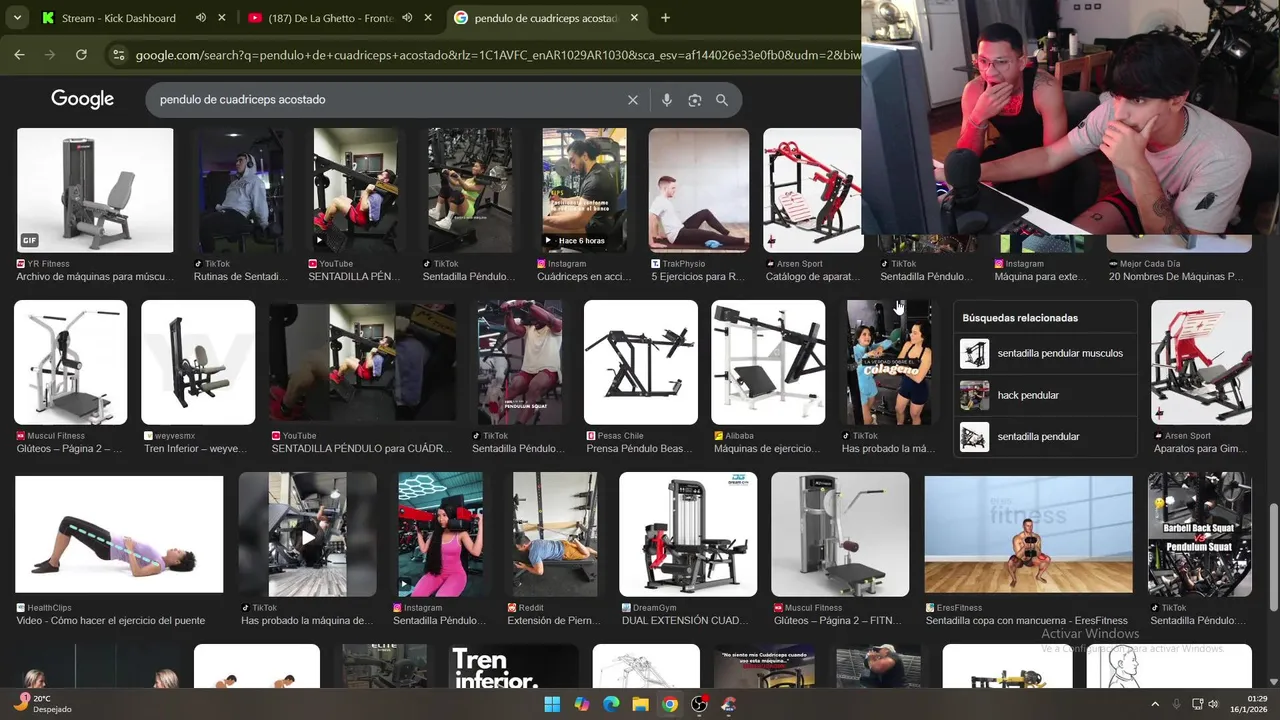
Task: Mute the De La Ghetto YouTube tab audio
Action: pyautogui.click(x=407, y=18)
